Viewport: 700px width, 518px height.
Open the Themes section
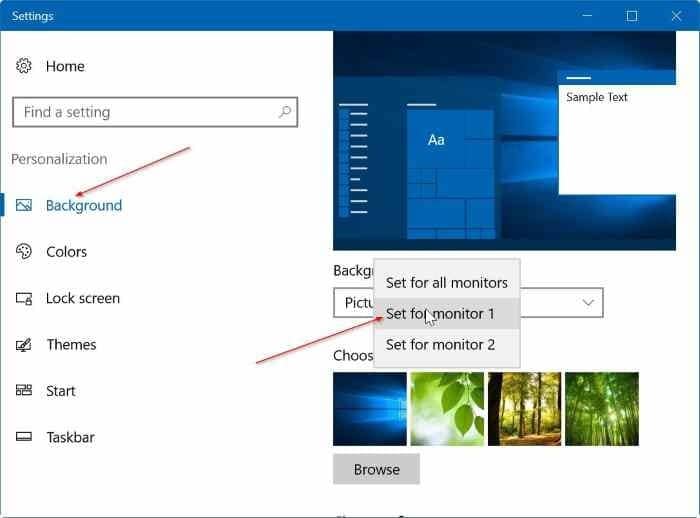(x=71, y=345)
